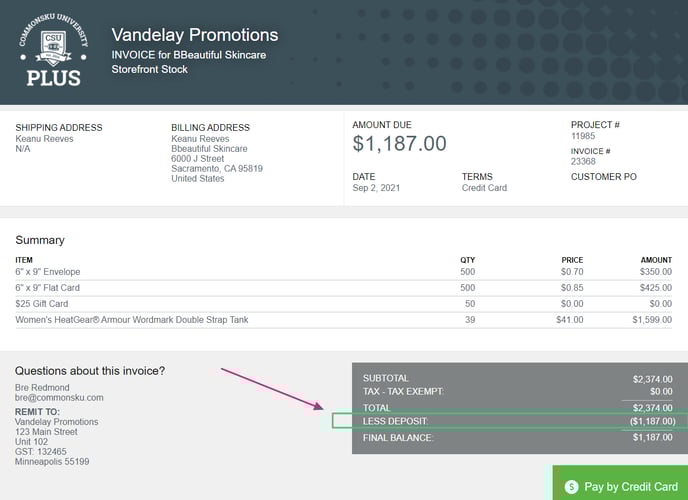
Task: Click the Billing Address label
Action: click(x=210, y=128)
